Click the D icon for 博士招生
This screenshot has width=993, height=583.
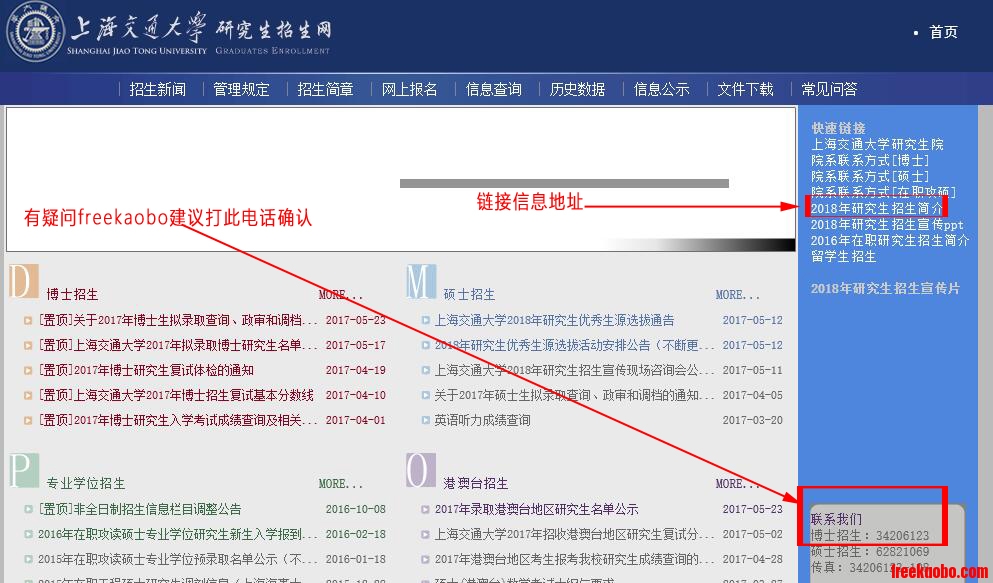(23, 281)
